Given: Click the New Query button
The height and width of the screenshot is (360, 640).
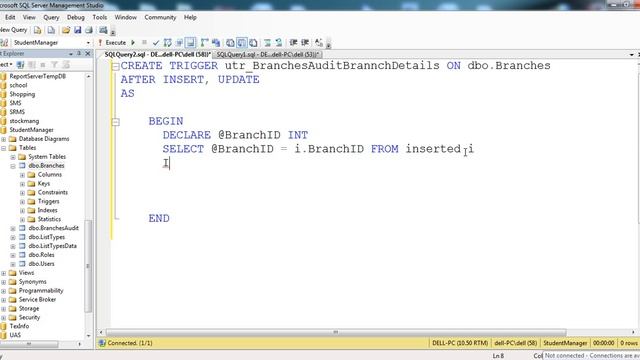Looking at the screenshot, I should tap(13, 30).
